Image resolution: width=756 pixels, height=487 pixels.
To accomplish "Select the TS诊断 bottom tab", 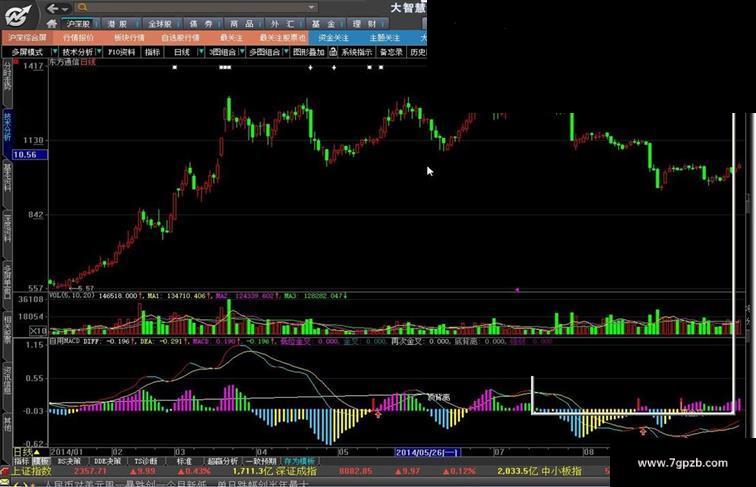I will point(146,461).
